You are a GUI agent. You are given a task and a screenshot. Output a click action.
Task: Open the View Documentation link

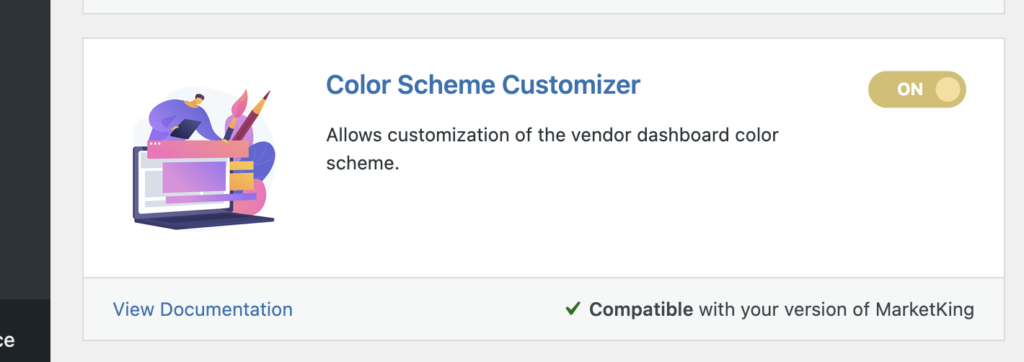pyautogui.click(x=202, y=309)
